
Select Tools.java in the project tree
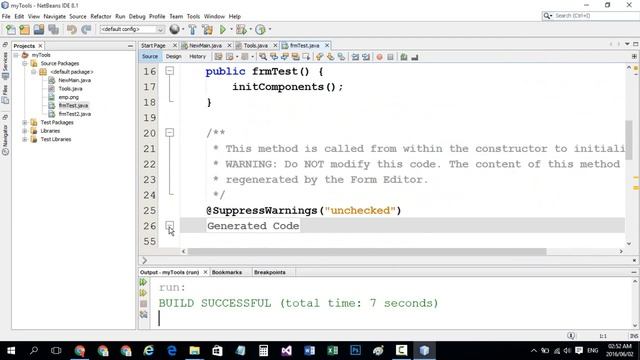point(70,89)
